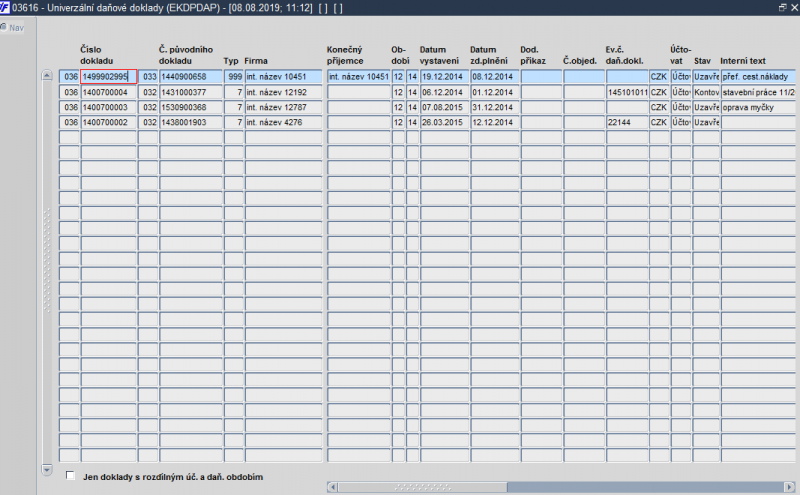Image resolution: width=800 pixels, height=495 pixels.
Task: Click prefix 033 in first row
Action: click(148, 77)
